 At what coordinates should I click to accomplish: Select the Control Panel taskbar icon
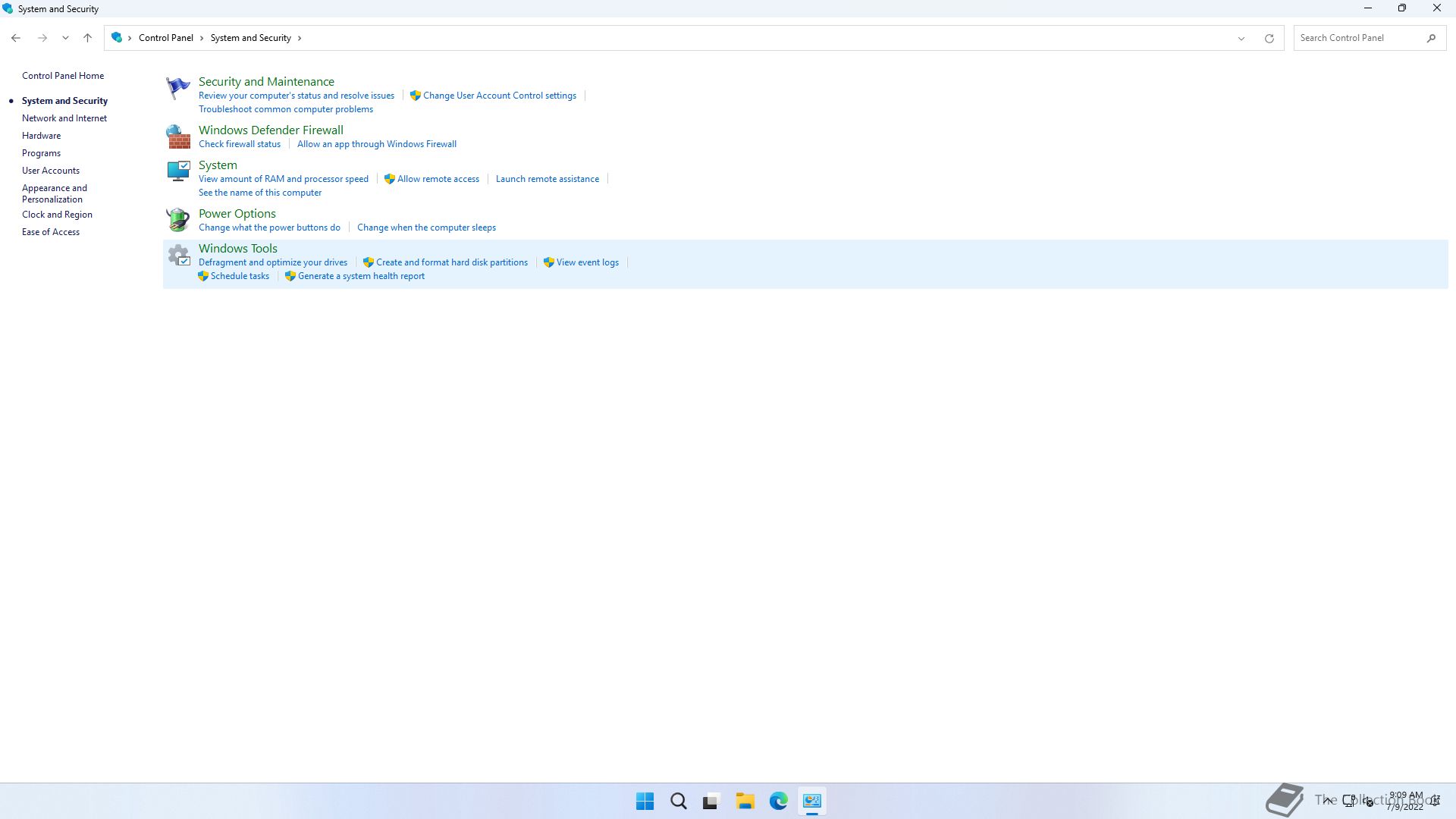[x=811, y=801]
